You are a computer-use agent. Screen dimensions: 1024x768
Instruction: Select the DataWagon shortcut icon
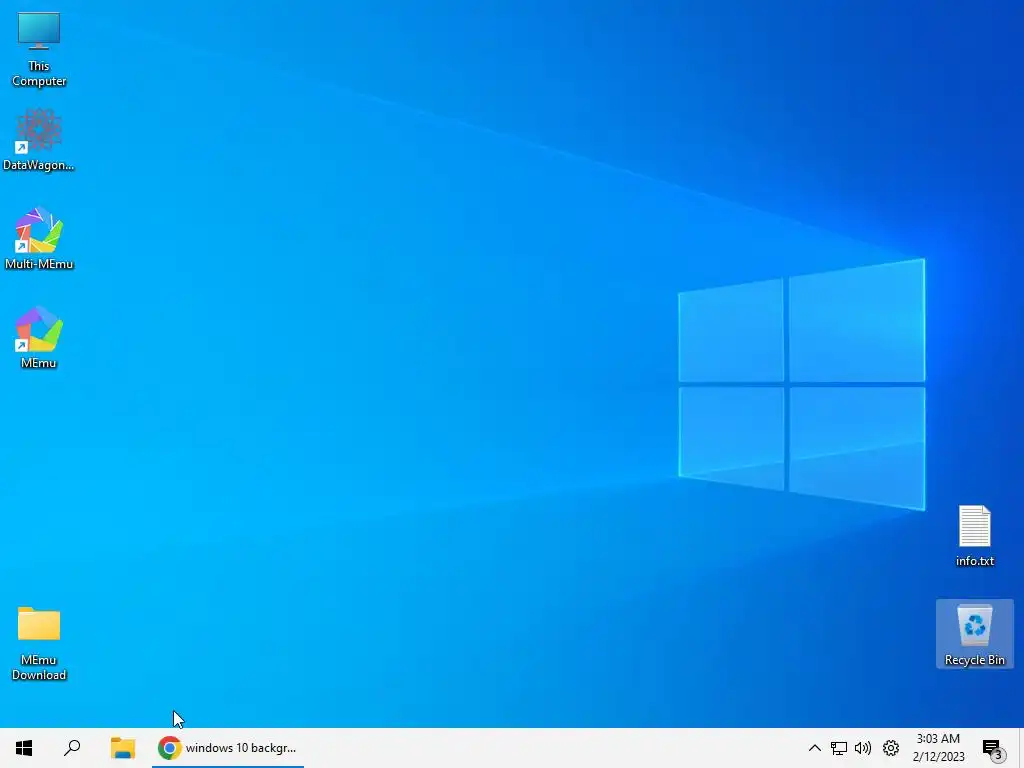[x=39, y=140]
